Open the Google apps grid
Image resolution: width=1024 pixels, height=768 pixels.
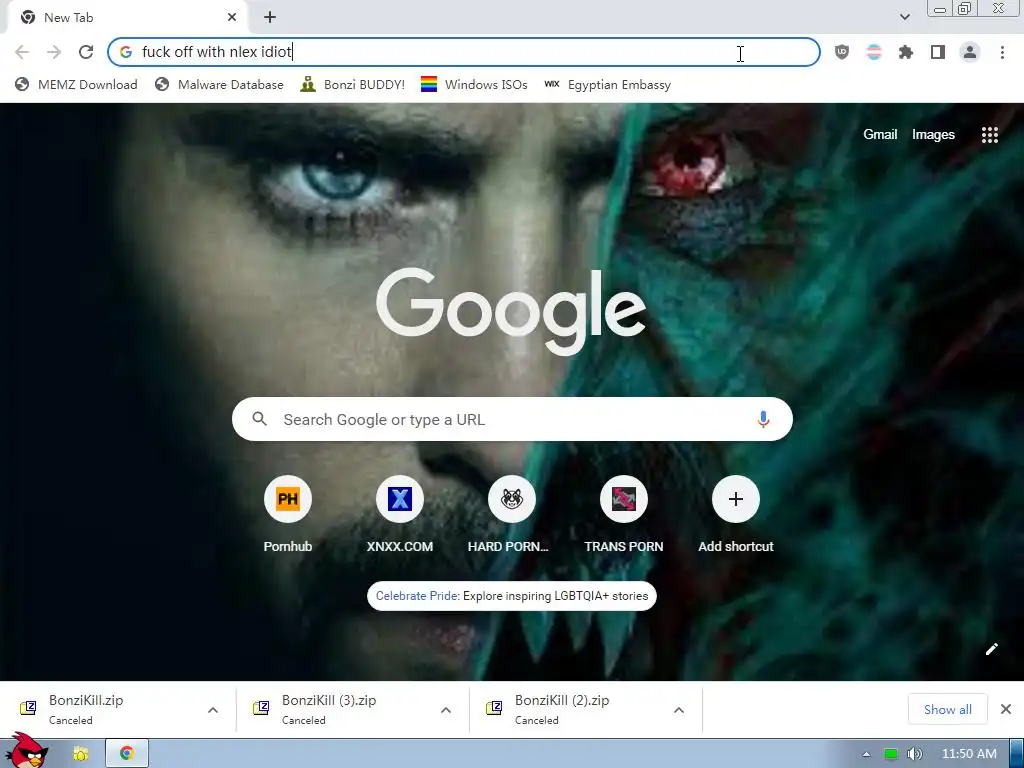click(x=990, y=135)
